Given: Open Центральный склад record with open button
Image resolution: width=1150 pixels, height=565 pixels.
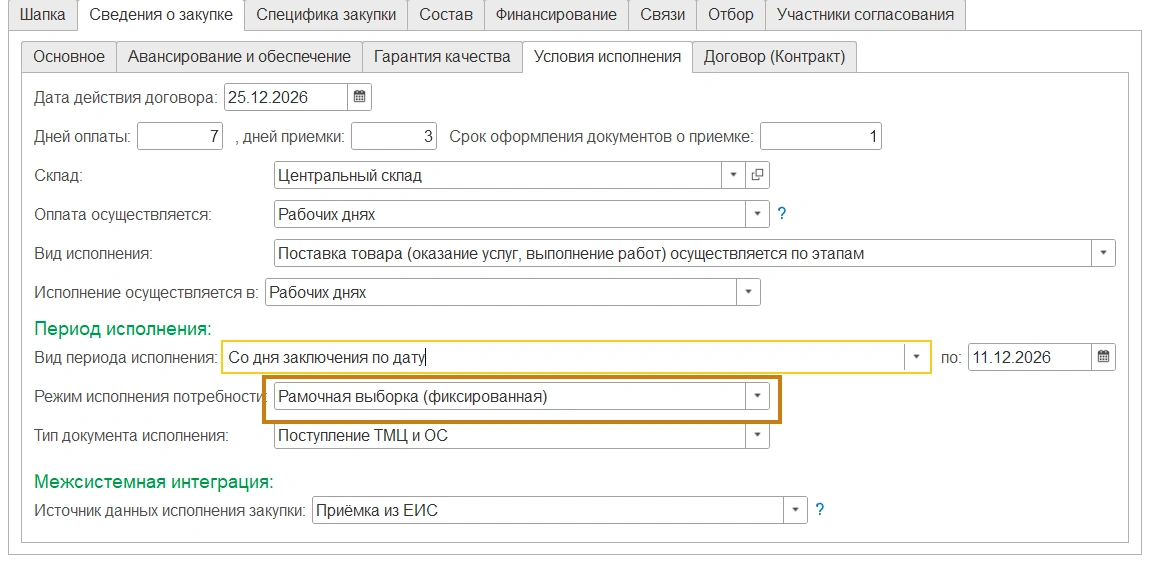Looking at the screenshot, I should (758, 175).
